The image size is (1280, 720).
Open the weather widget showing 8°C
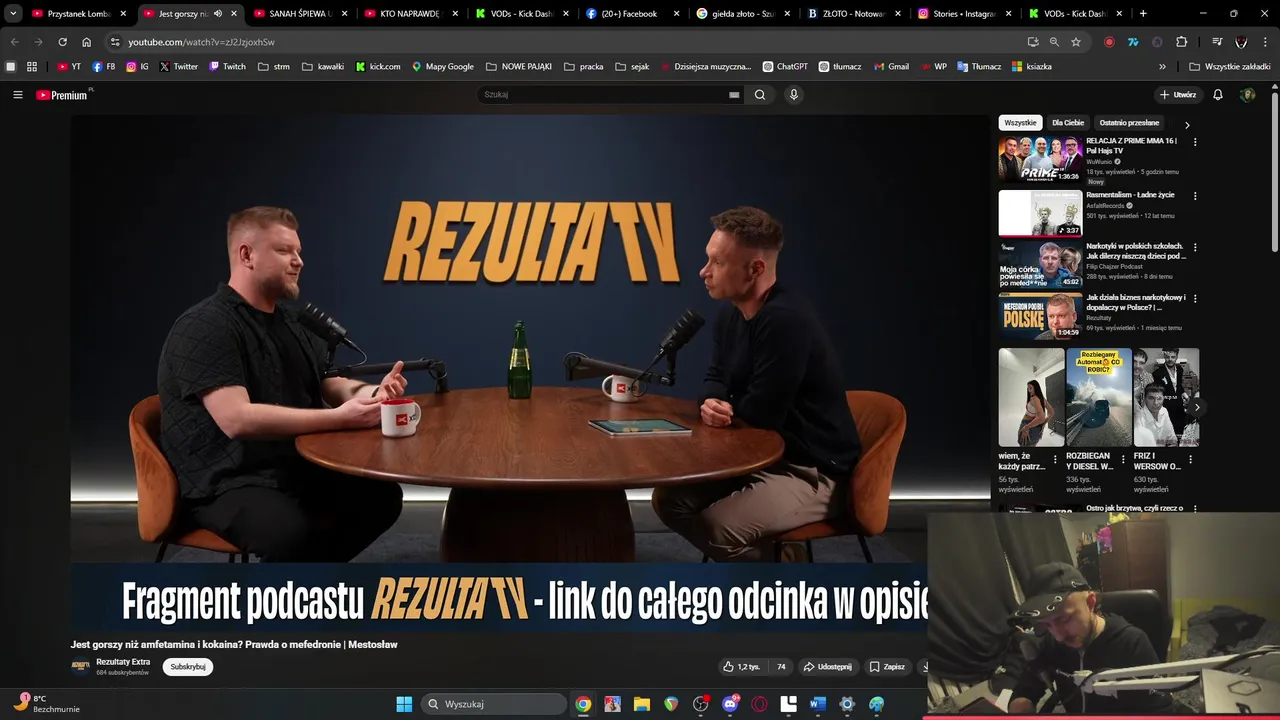tap(45, 704)
